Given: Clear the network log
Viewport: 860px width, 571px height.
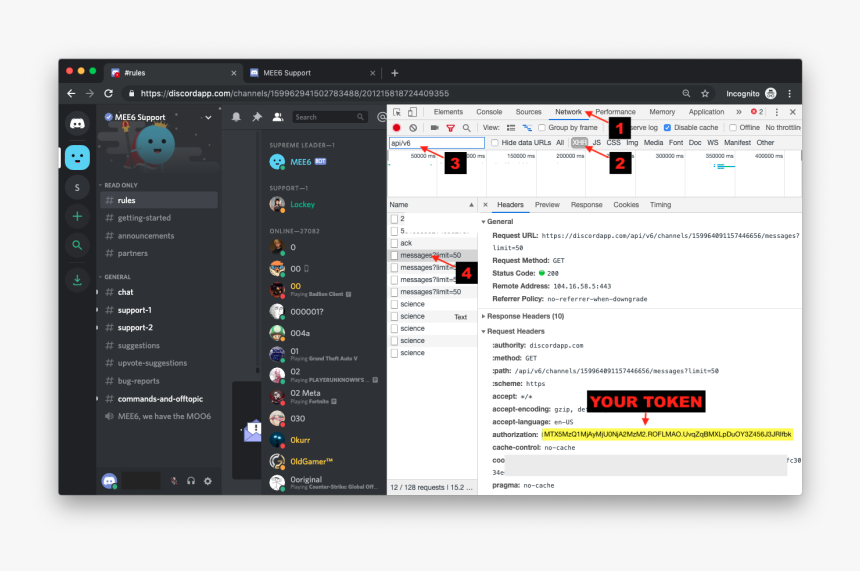Looking at the screenshot, I should pos(413,128).
